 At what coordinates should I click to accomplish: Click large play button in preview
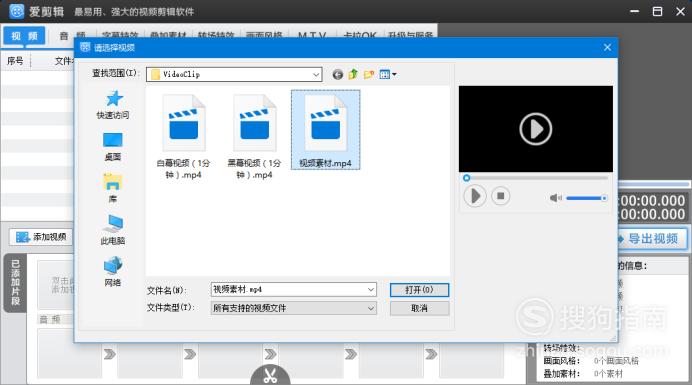click(x=536, y=129)
